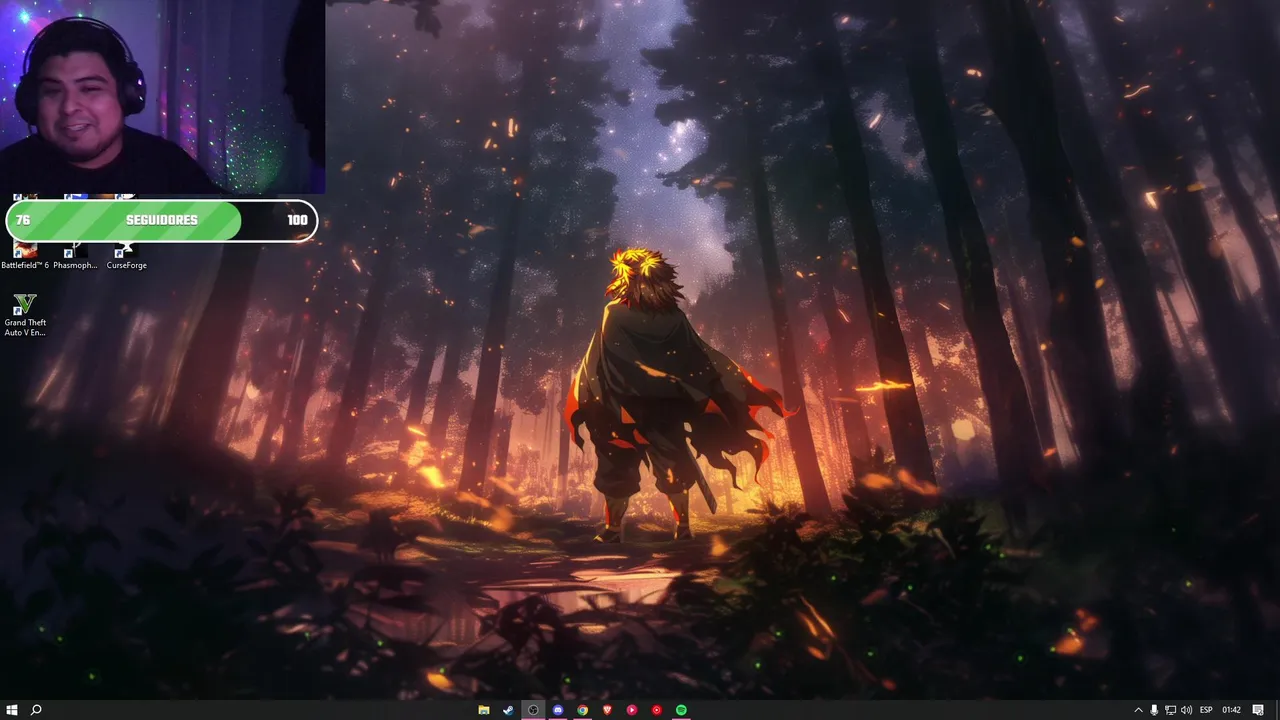Image resolution: width=1280 pixels, height=720 pixels.
Task: Show hidden system tray icons
Action: tap(1138, 710)
